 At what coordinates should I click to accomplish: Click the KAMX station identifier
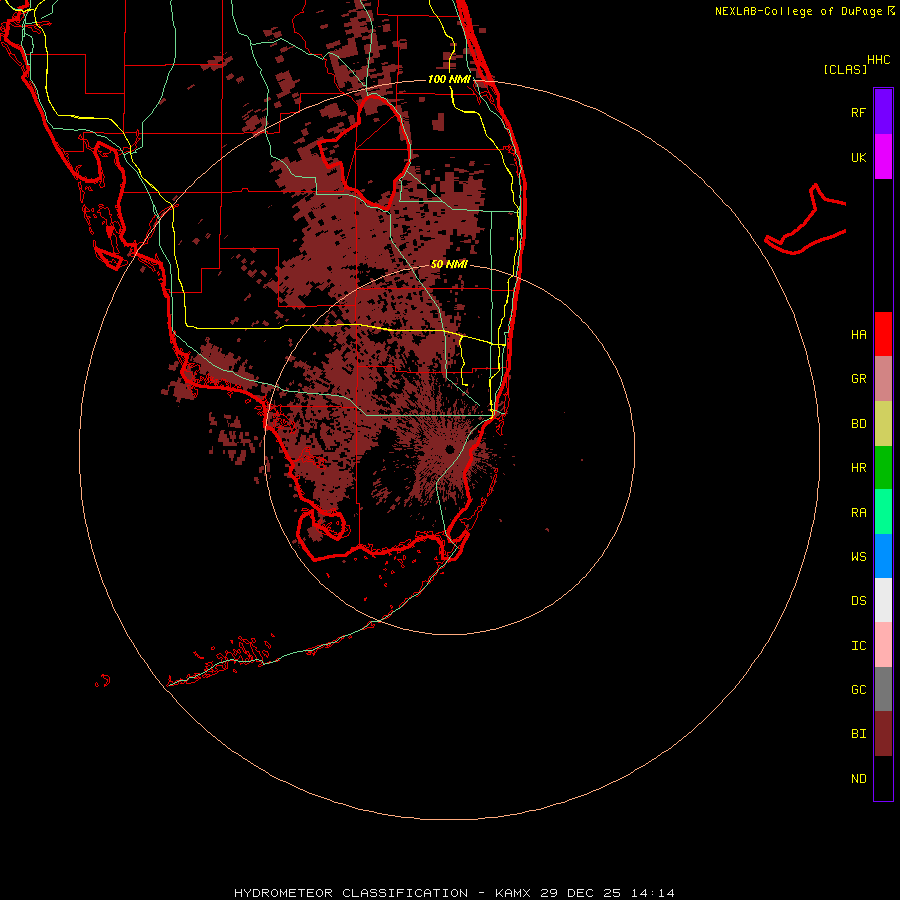(513, 893)
